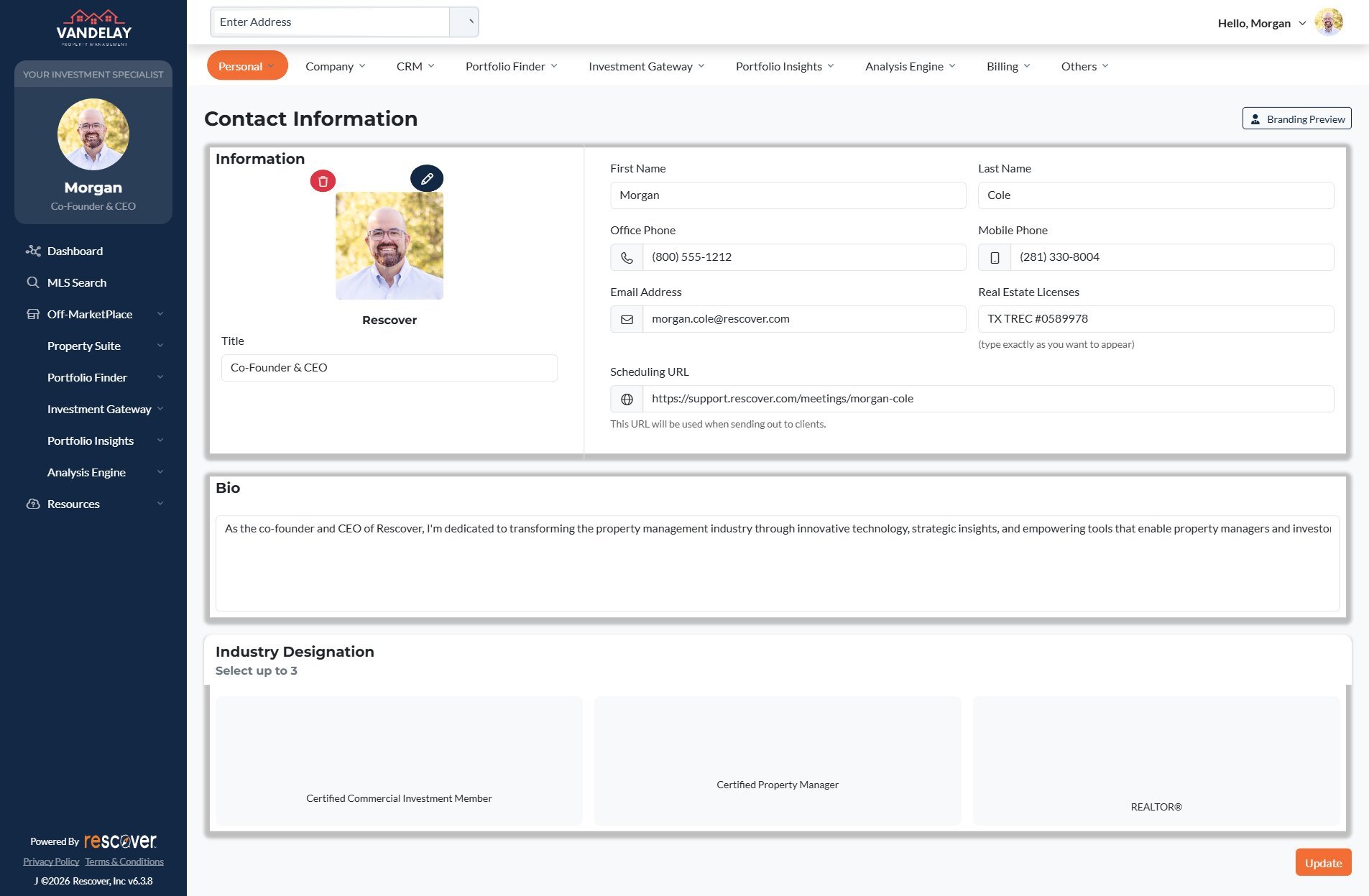Viewport: 1369px width, 896px height.
Task: Click the Update button
Action: click(x=1323, y=862)
